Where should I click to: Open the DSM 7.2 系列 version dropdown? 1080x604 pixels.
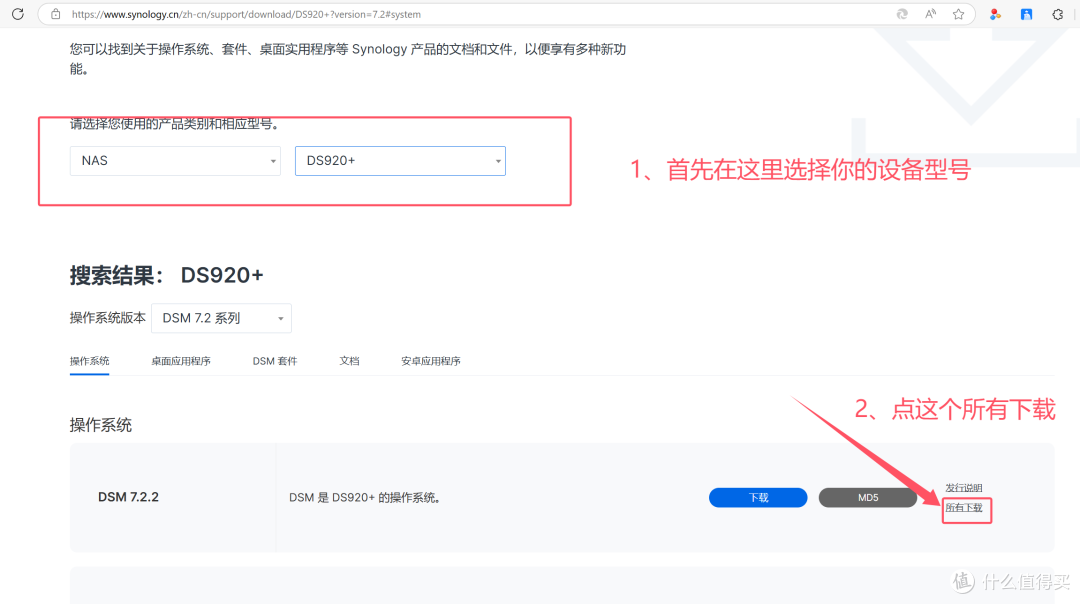[x=221, y=318]
